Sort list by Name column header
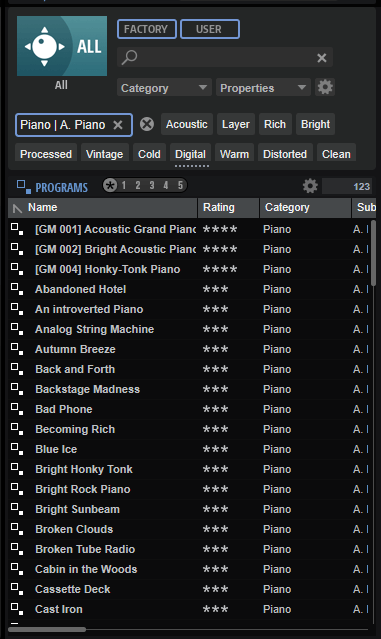The width and height of the screenshot is (381, 639). point(103,208)
